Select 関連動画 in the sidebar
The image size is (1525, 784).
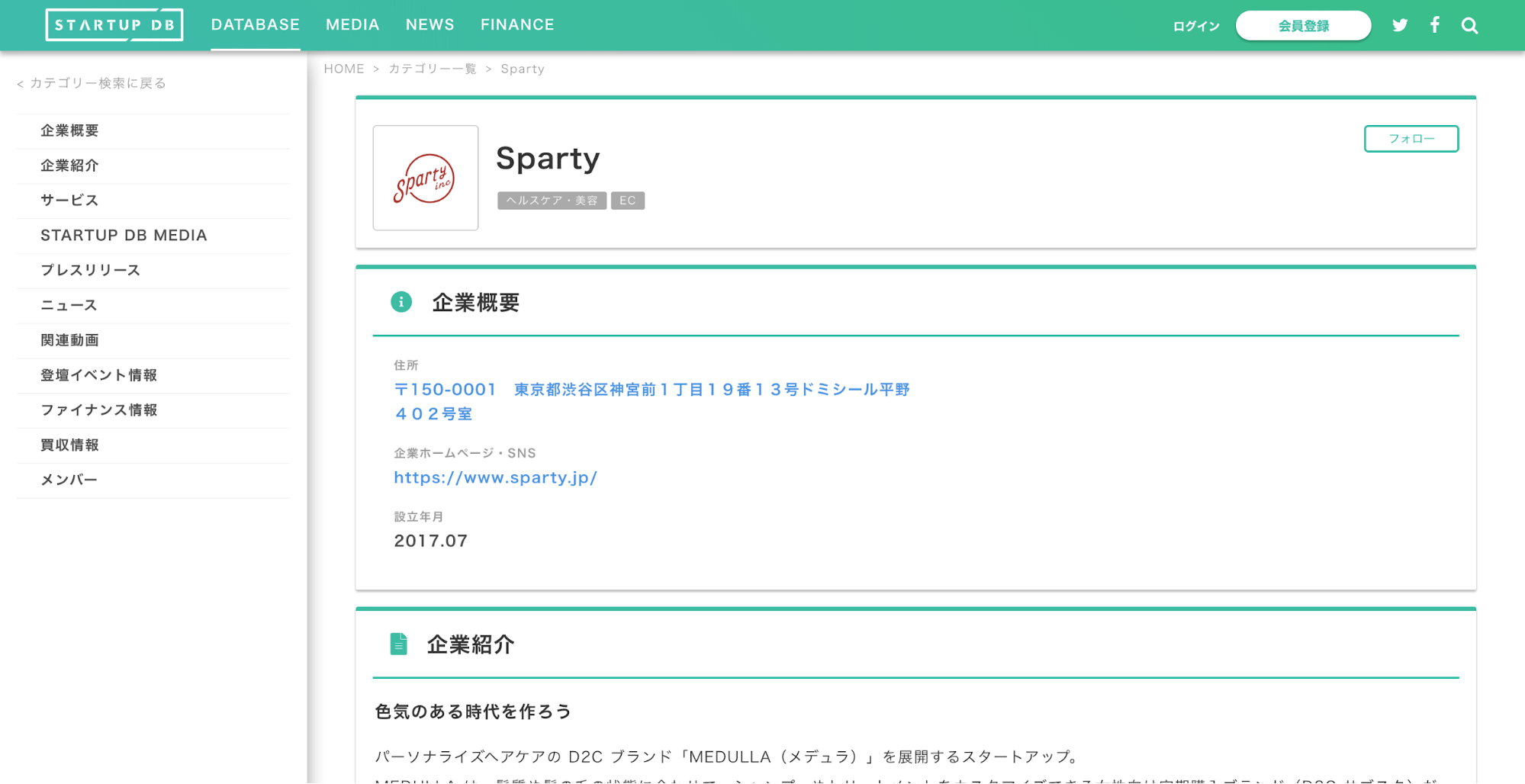point(153,341)
